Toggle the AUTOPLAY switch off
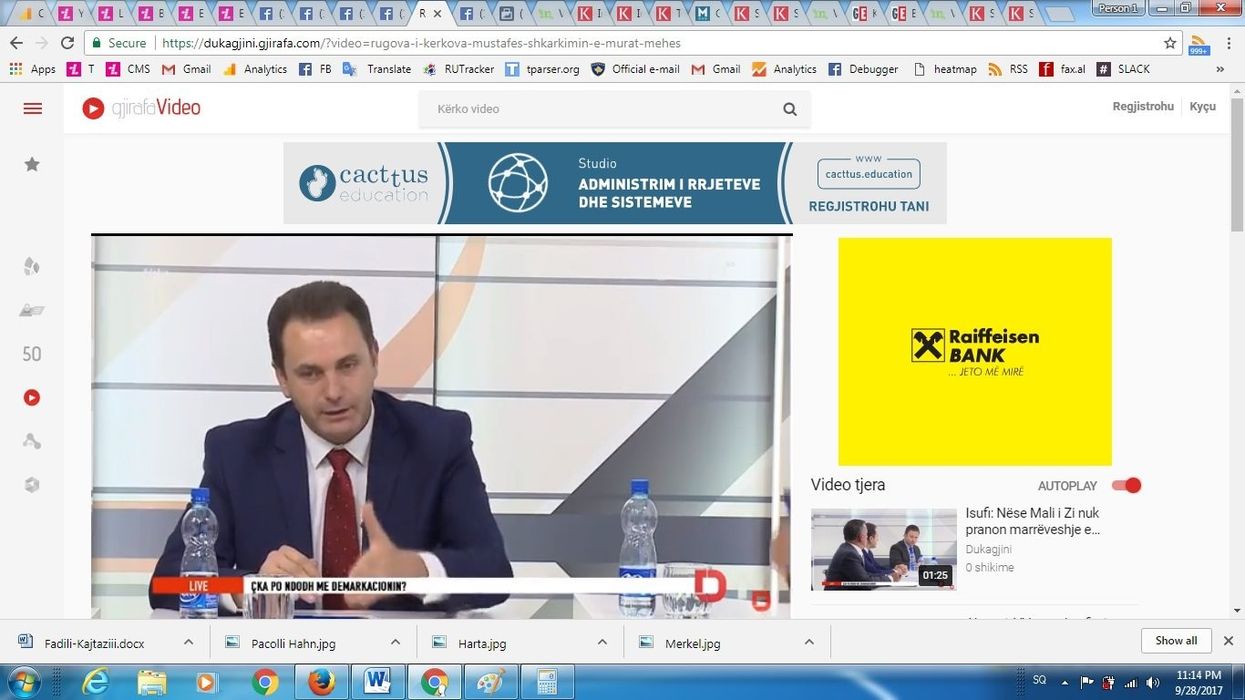This screenshot has height=700, width=1245. coord(1126,486)
